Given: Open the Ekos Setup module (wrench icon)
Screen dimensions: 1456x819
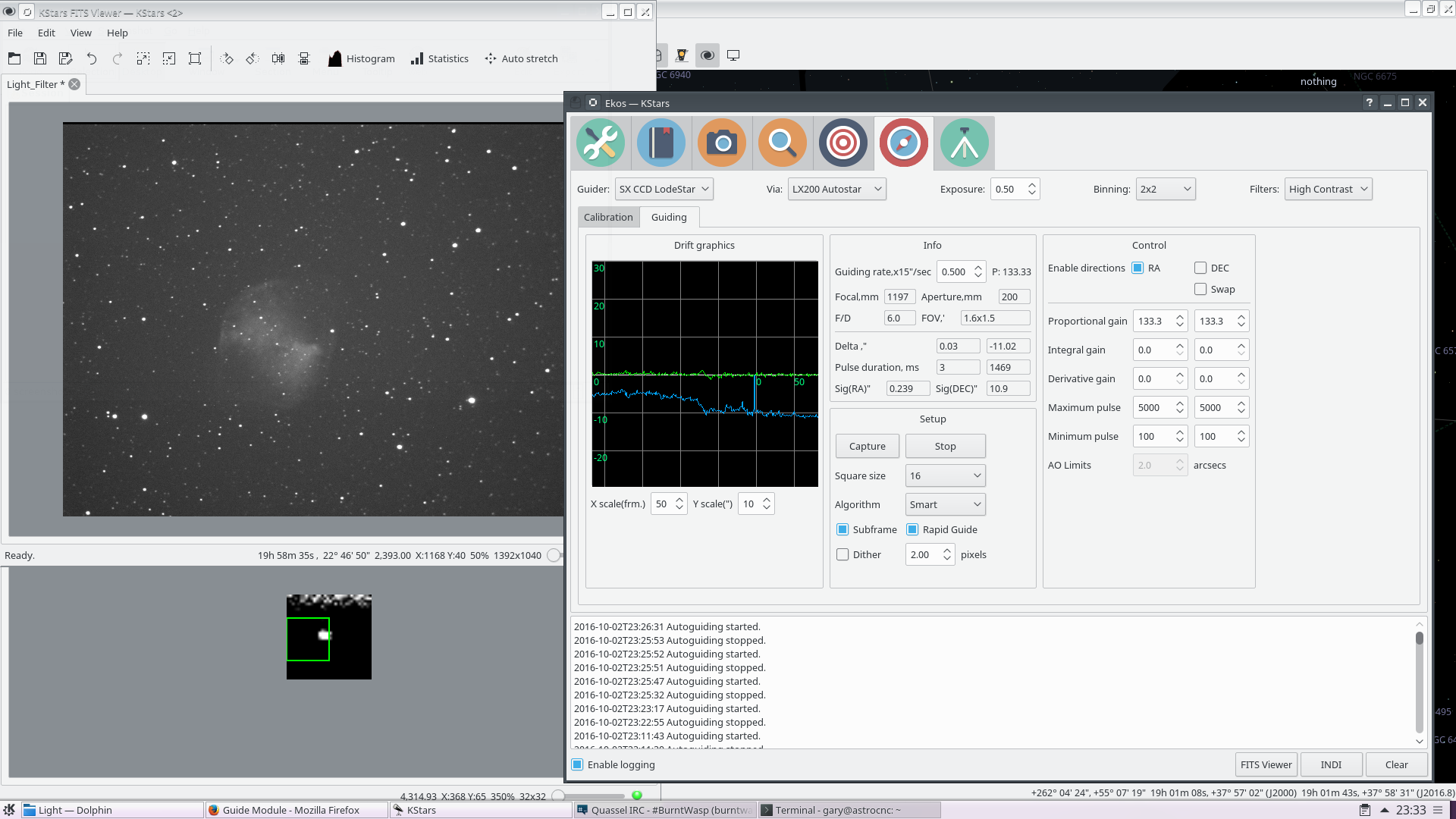Looking at the screenshot, I should point(600,143).
